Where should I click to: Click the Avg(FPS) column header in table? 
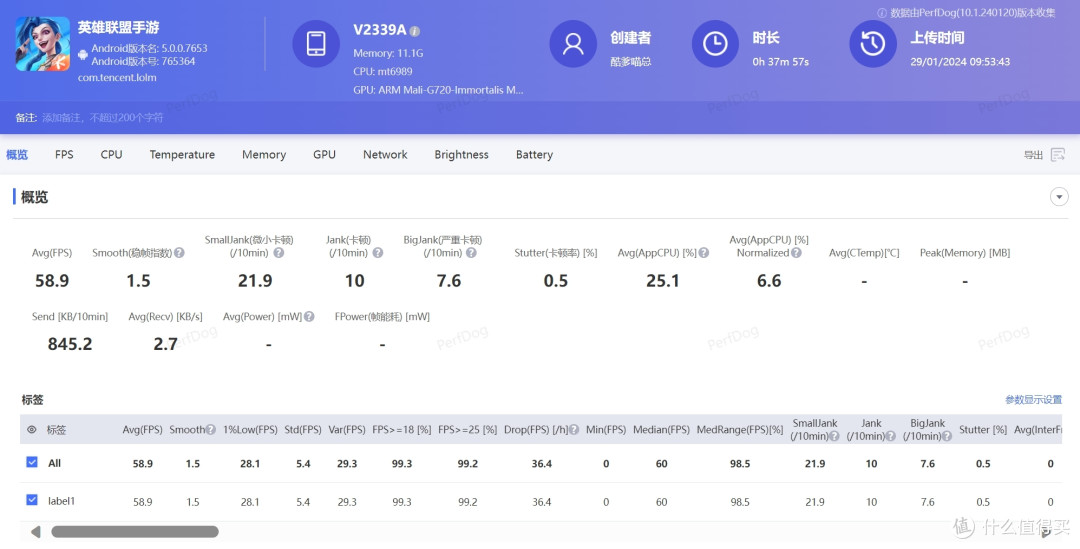143,430
